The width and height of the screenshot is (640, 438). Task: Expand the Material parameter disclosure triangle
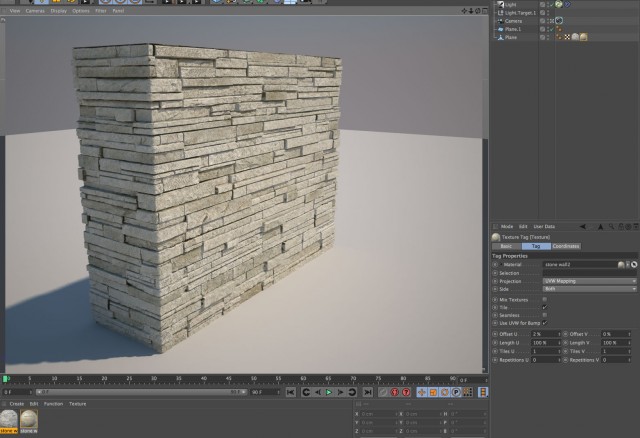pos(501,265)
